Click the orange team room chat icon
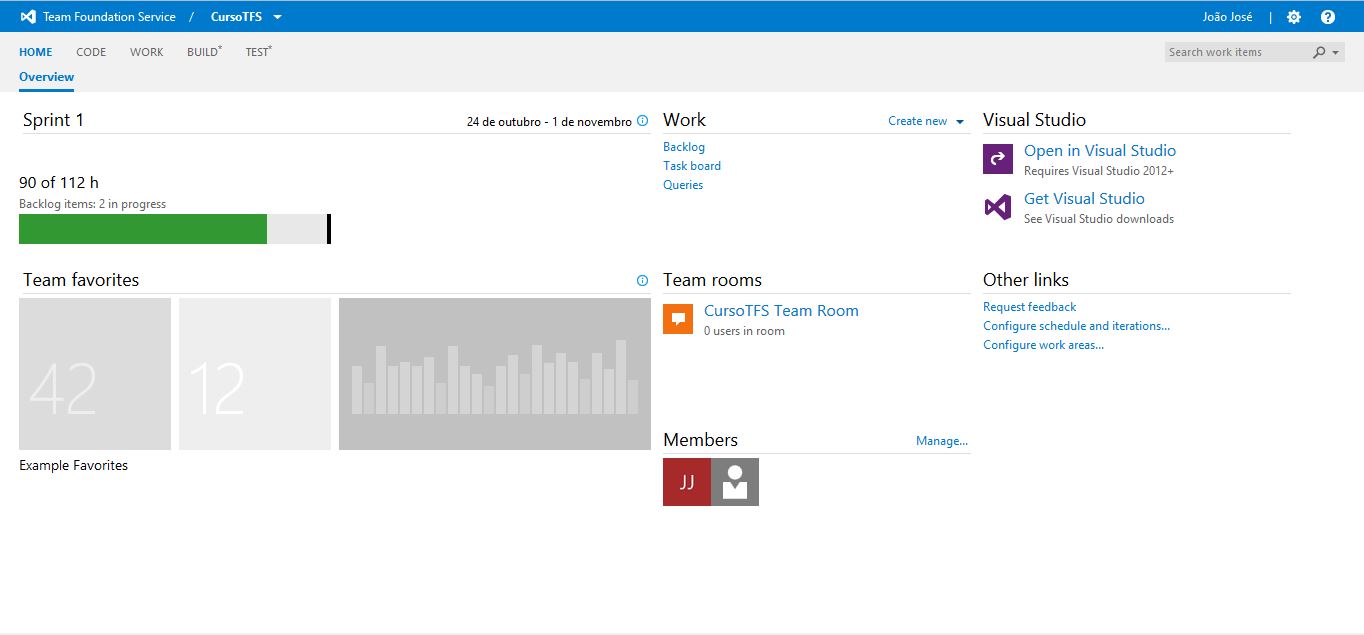 pyautogui.click(x=678, y=319)
